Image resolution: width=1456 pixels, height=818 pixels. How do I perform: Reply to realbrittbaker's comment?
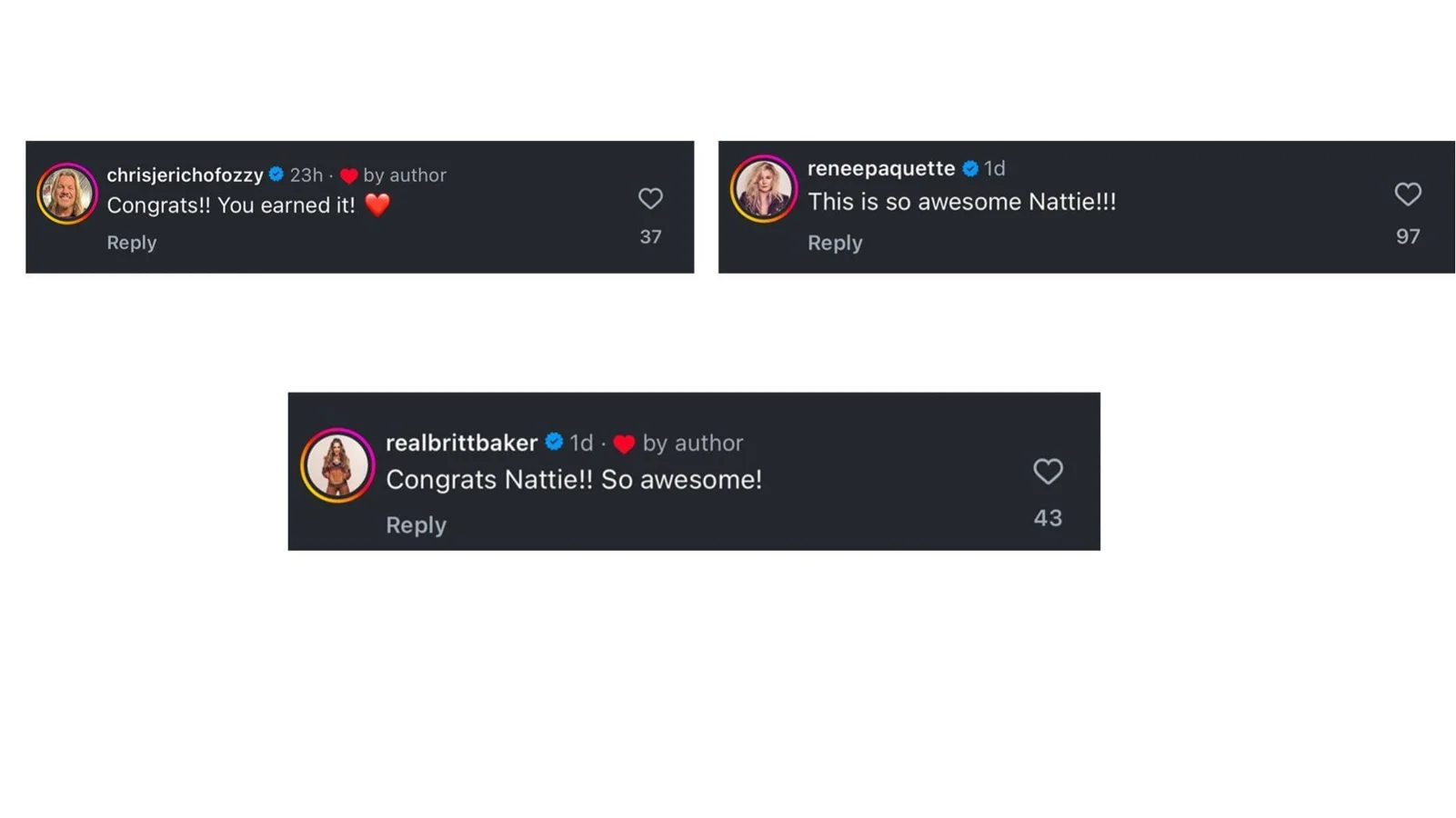click(416, 524)
